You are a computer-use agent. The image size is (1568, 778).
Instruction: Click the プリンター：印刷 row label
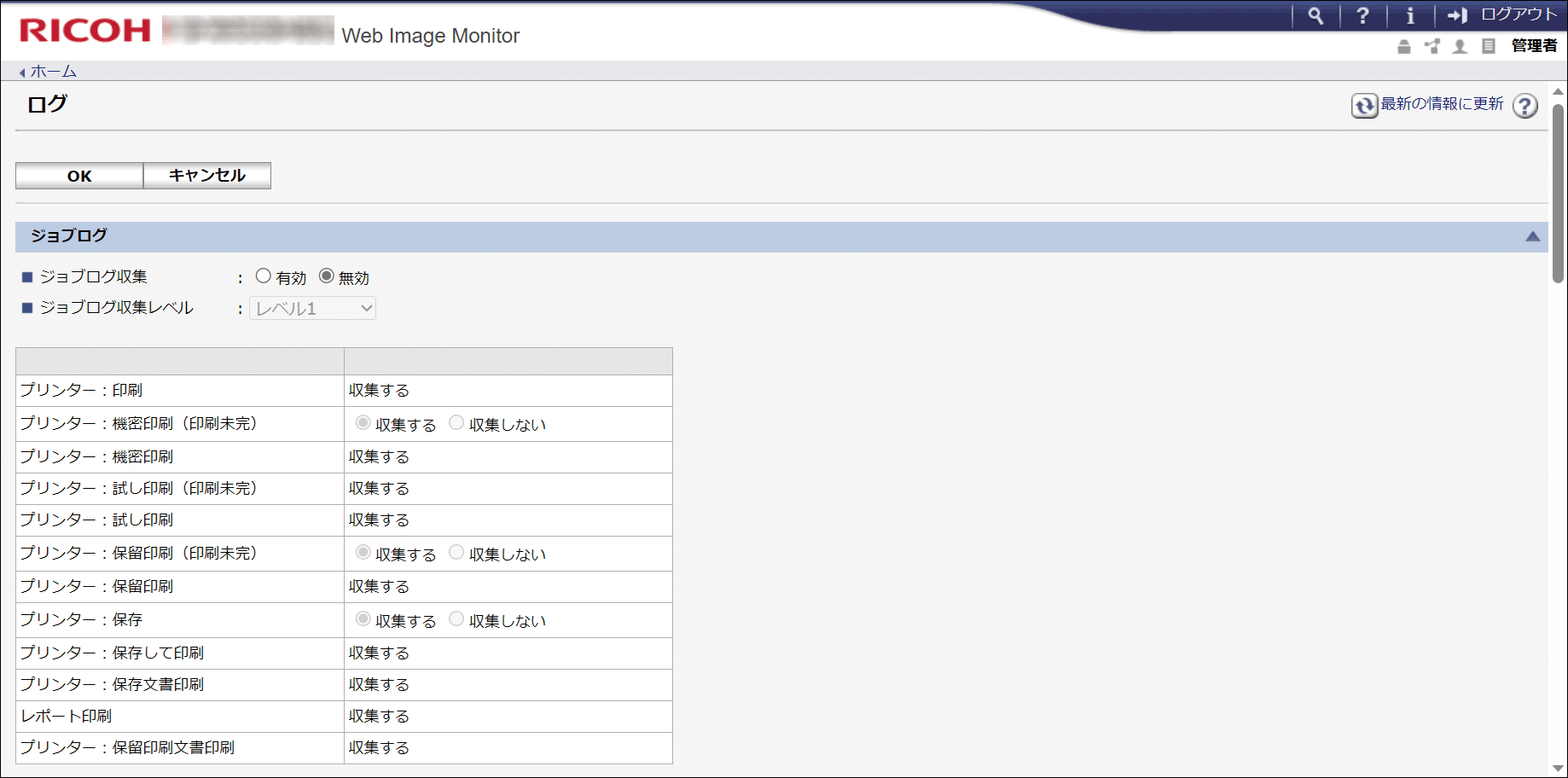coord(82,390)
